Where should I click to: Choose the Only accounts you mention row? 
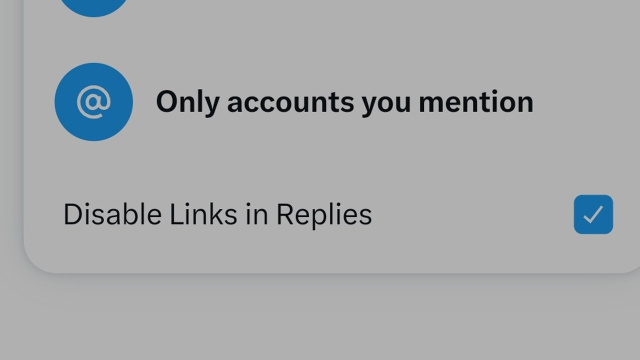[332, 102]
